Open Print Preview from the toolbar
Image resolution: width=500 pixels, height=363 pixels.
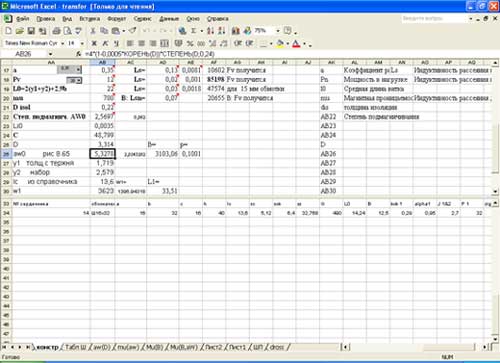click(x=67, y=31)
